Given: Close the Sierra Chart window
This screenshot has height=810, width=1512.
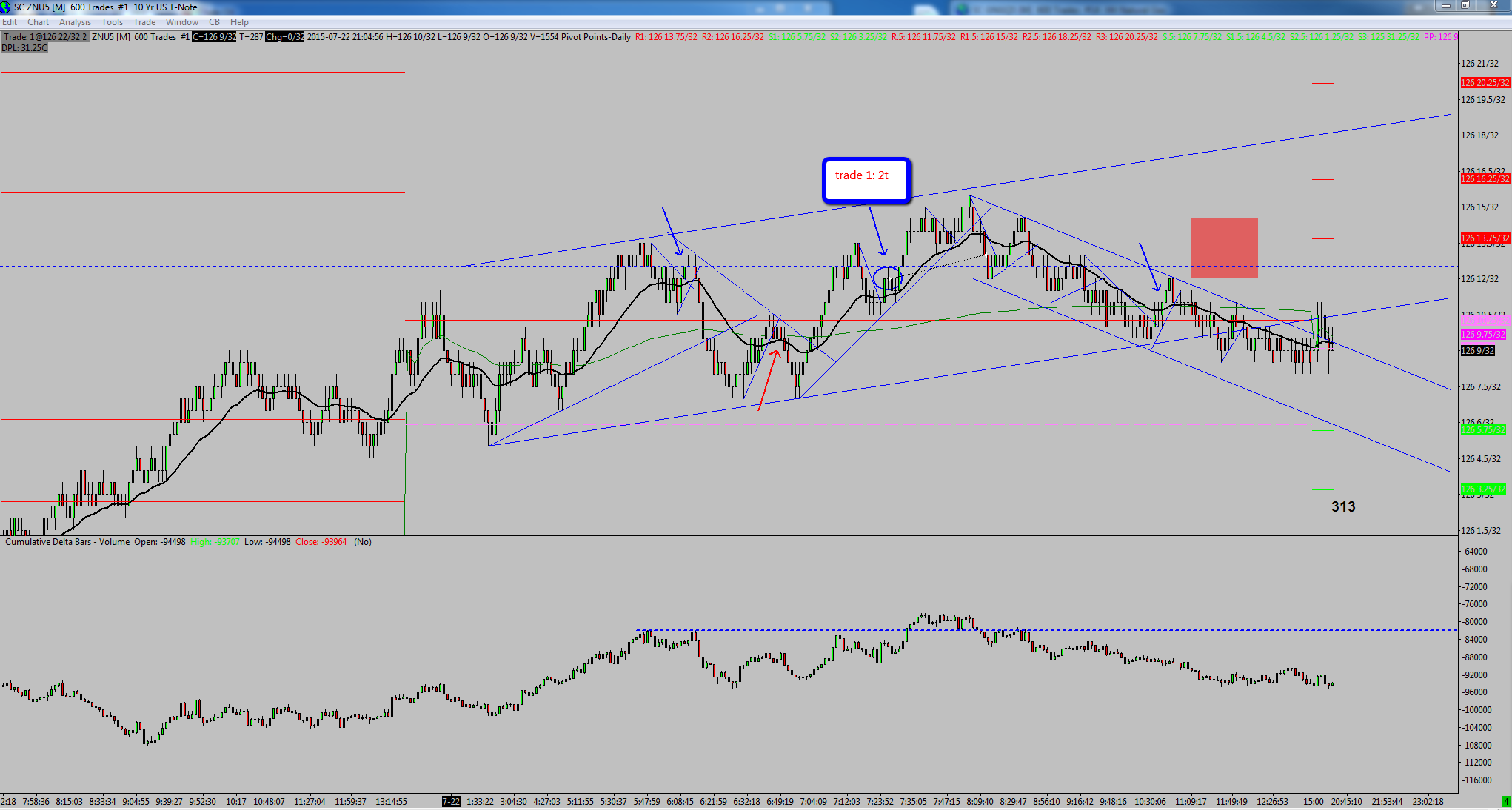Looking at the screenshot, I should coord(1493,6).
